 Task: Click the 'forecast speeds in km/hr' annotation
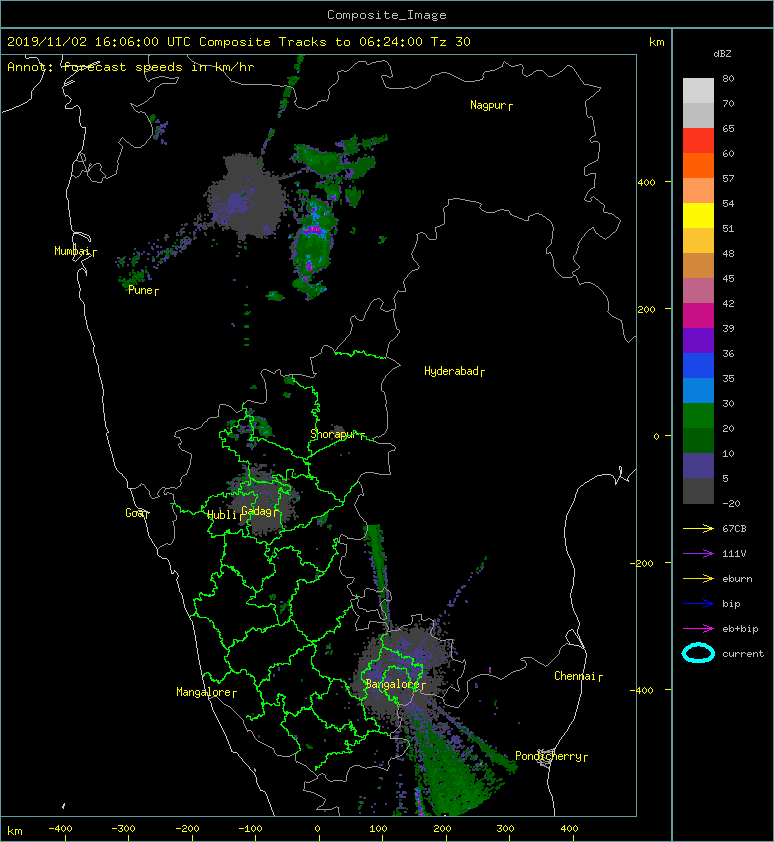(158, 67)
